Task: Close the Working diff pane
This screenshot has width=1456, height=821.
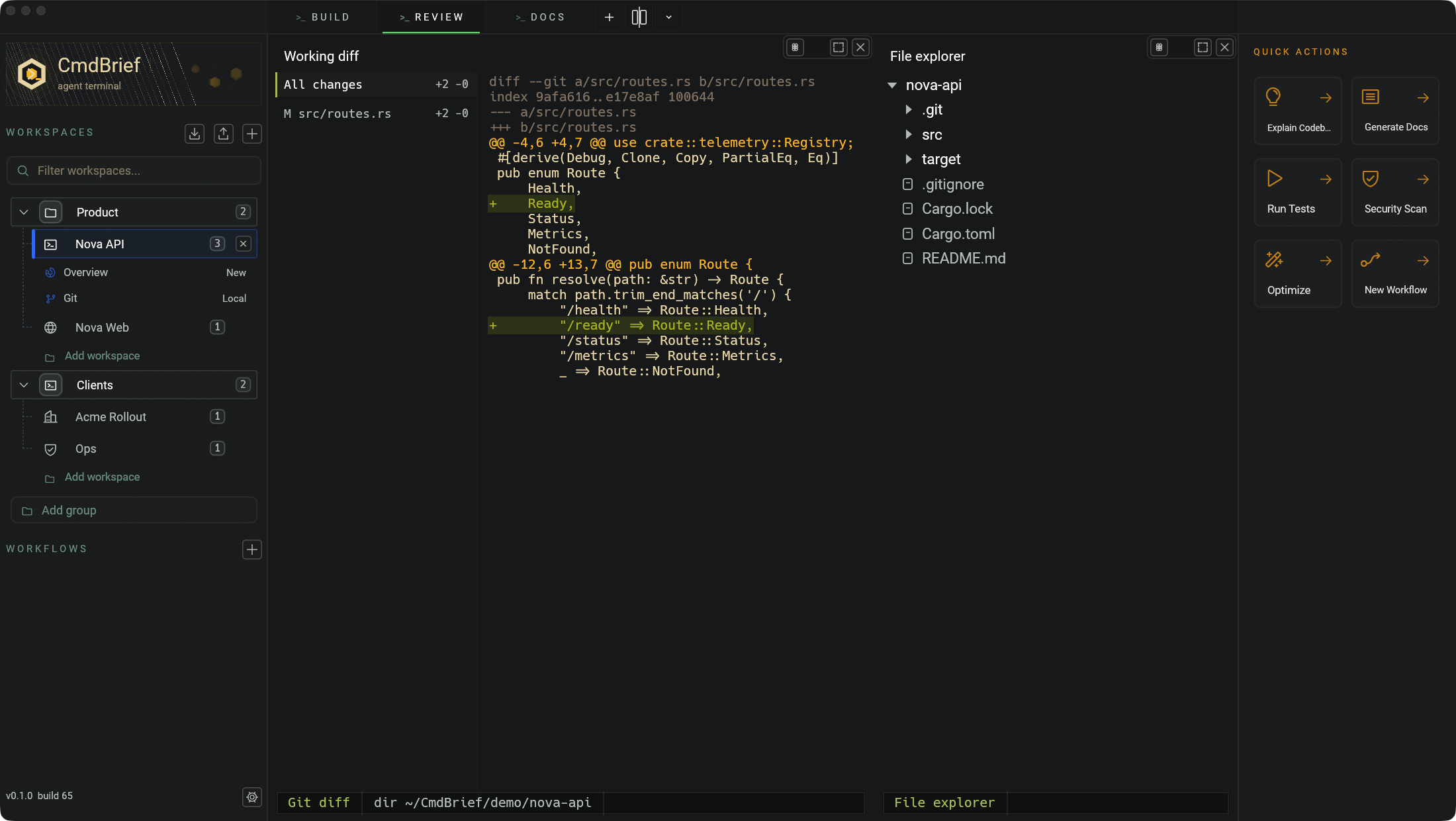Action: [x=860, y=47]
